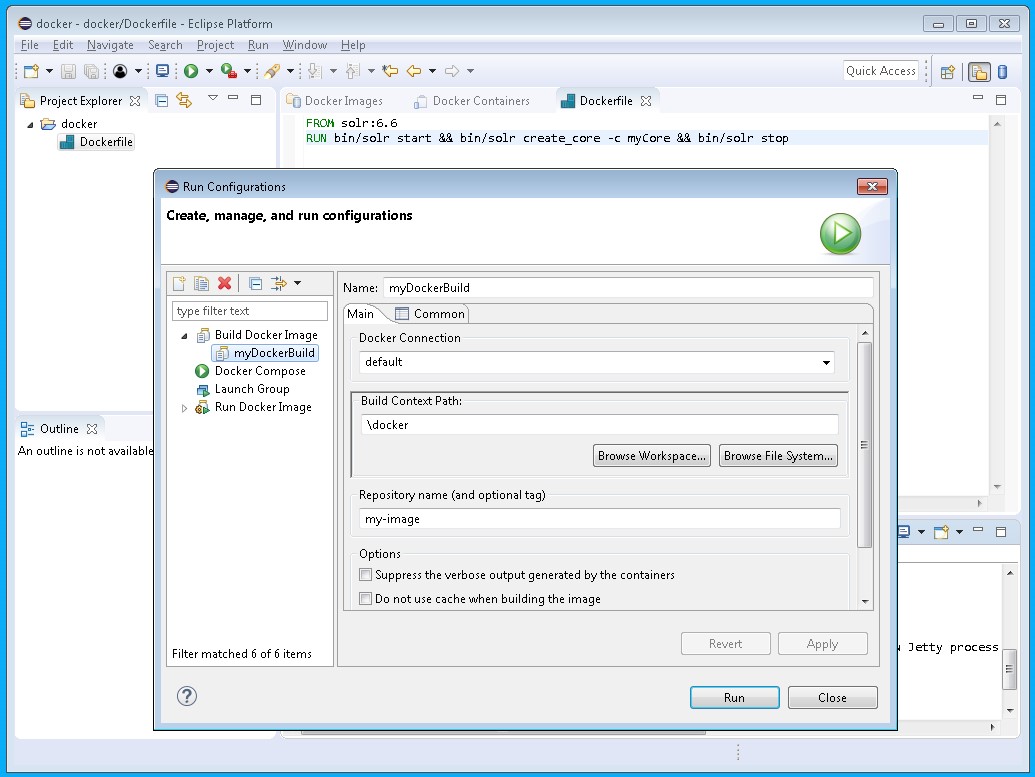This screenshot has height=777, width=1035.
Task: Open the dialog help question mark
Action: (x=187, y=697)
